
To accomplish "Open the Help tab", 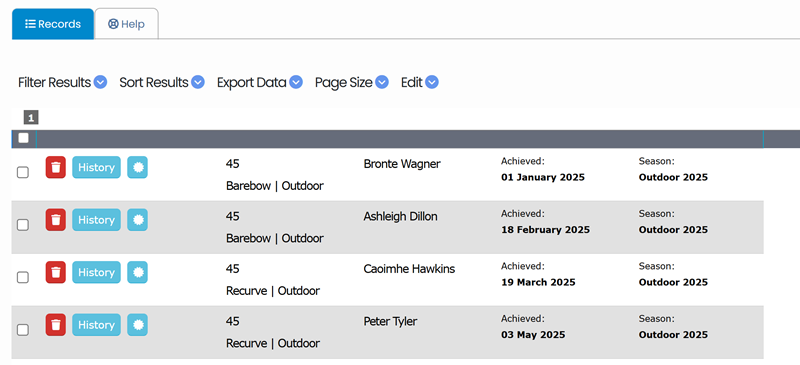I will coord(127,24).
